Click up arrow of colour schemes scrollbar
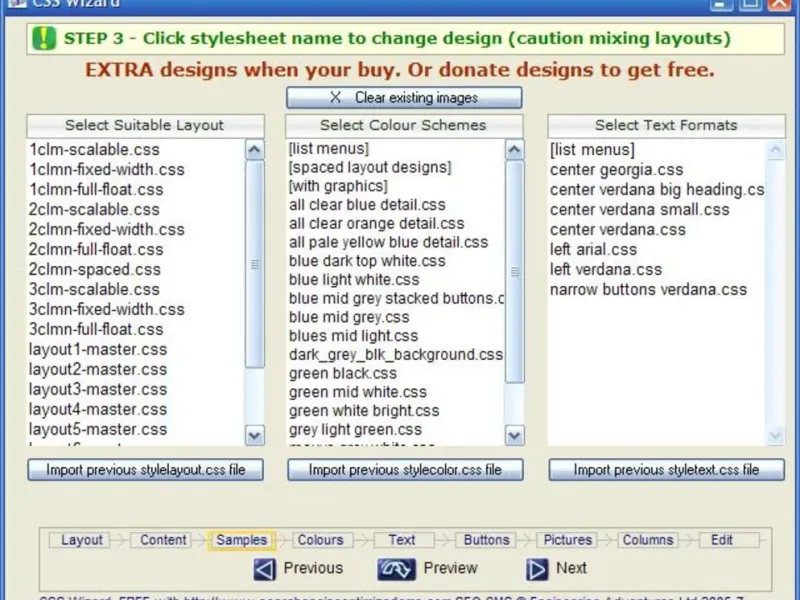 [x=514, y=149]
